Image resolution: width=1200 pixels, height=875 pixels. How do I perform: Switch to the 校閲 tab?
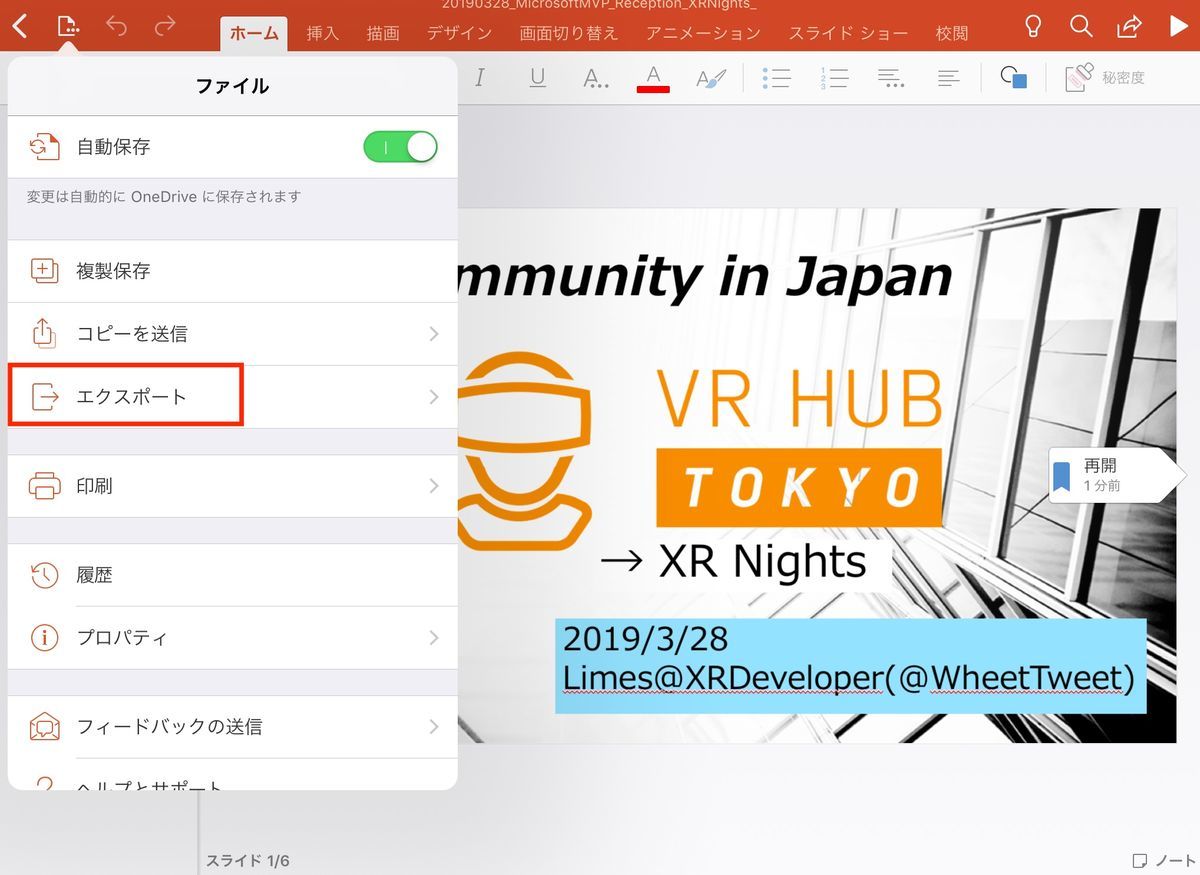[x=952, y=33]
